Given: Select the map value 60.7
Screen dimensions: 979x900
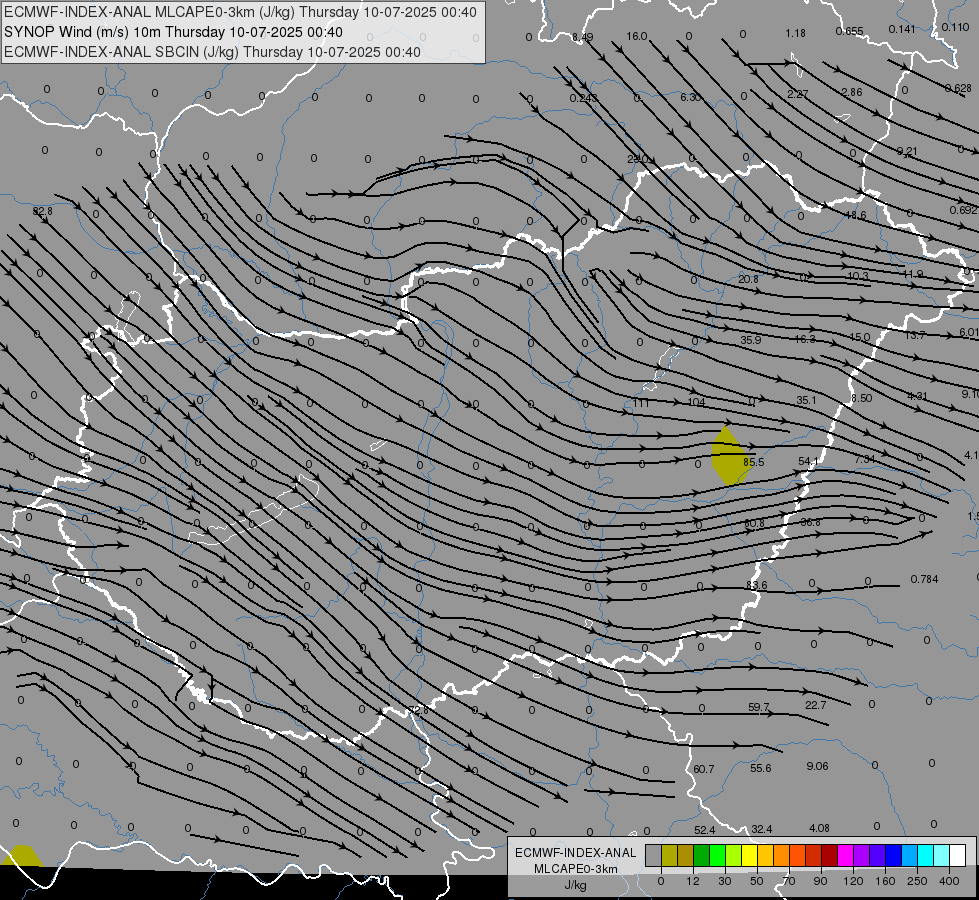Looking at the screenshot, I should click(x=704, y=769).
